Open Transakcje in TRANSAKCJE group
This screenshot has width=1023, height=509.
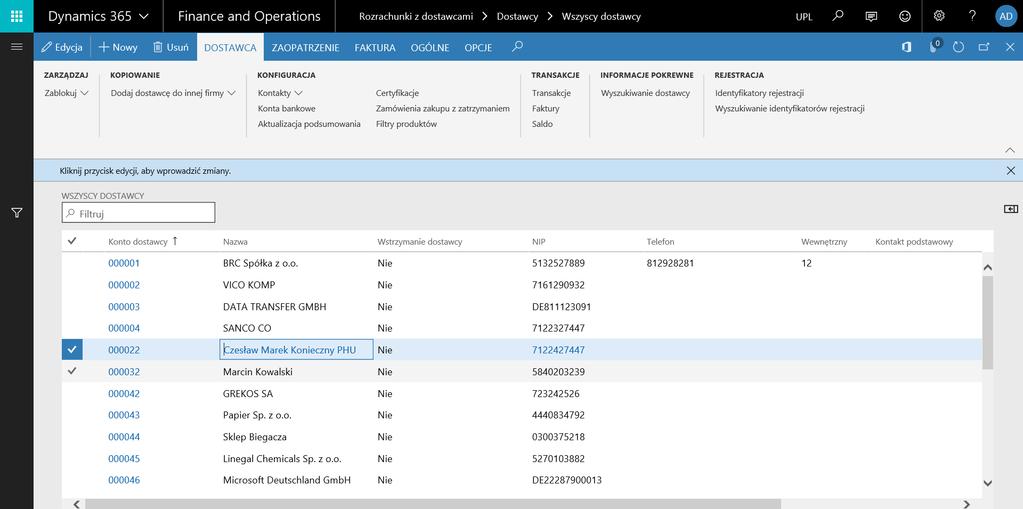551,93
